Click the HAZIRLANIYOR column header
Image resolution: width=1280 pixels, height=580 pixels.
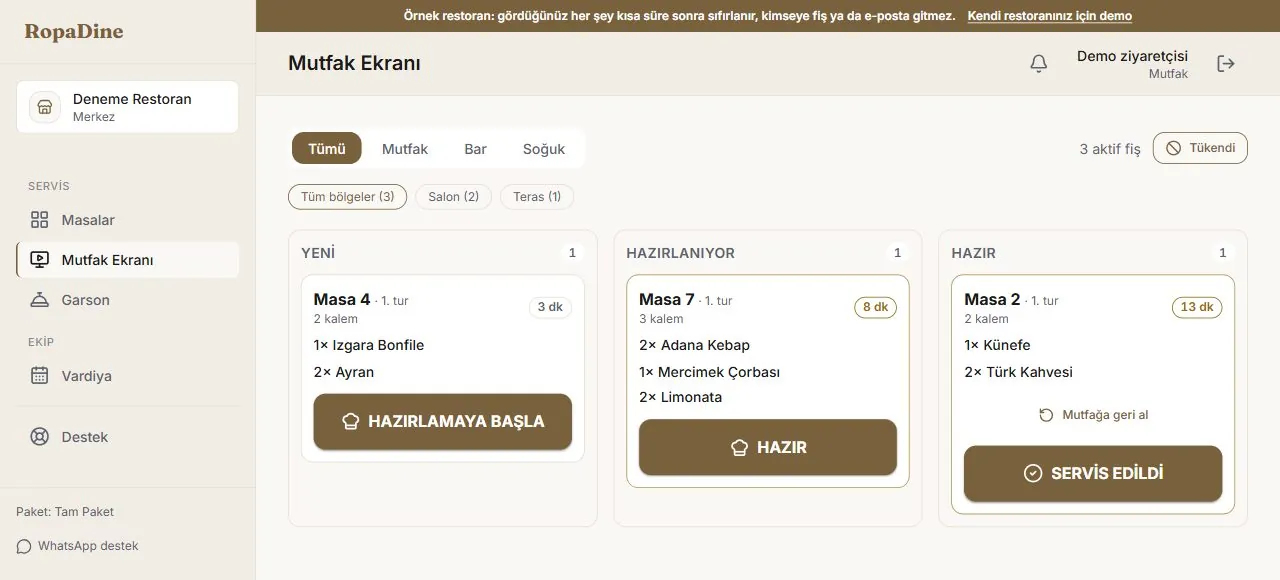[x=681, y=253]
